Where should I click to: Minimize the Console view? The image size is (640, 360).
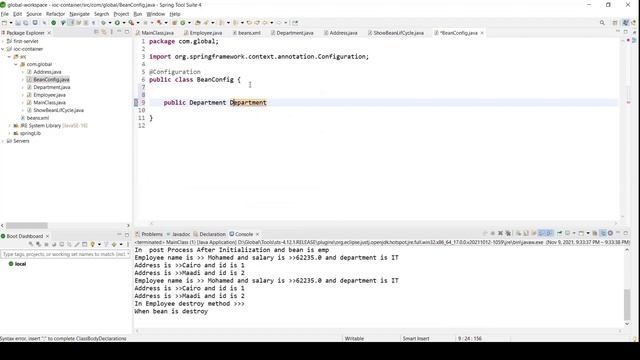click(618, 233)
